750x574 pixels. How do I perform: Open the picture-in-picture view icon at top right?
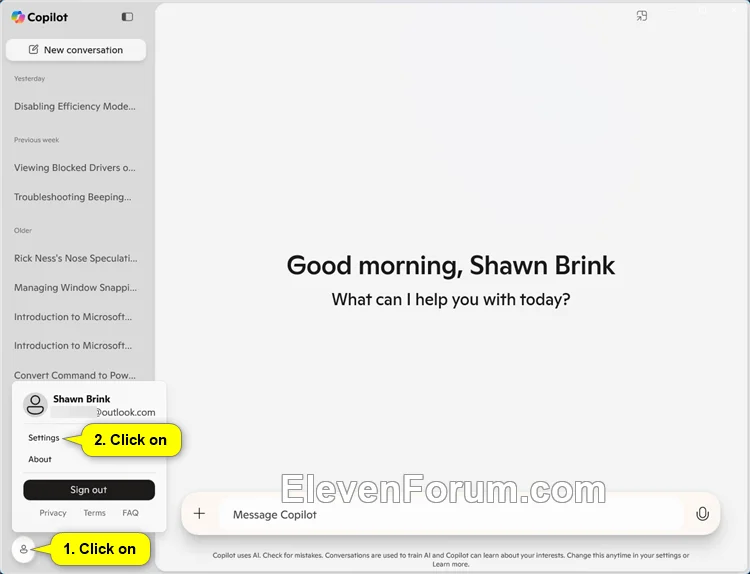[x=642, y=16]
